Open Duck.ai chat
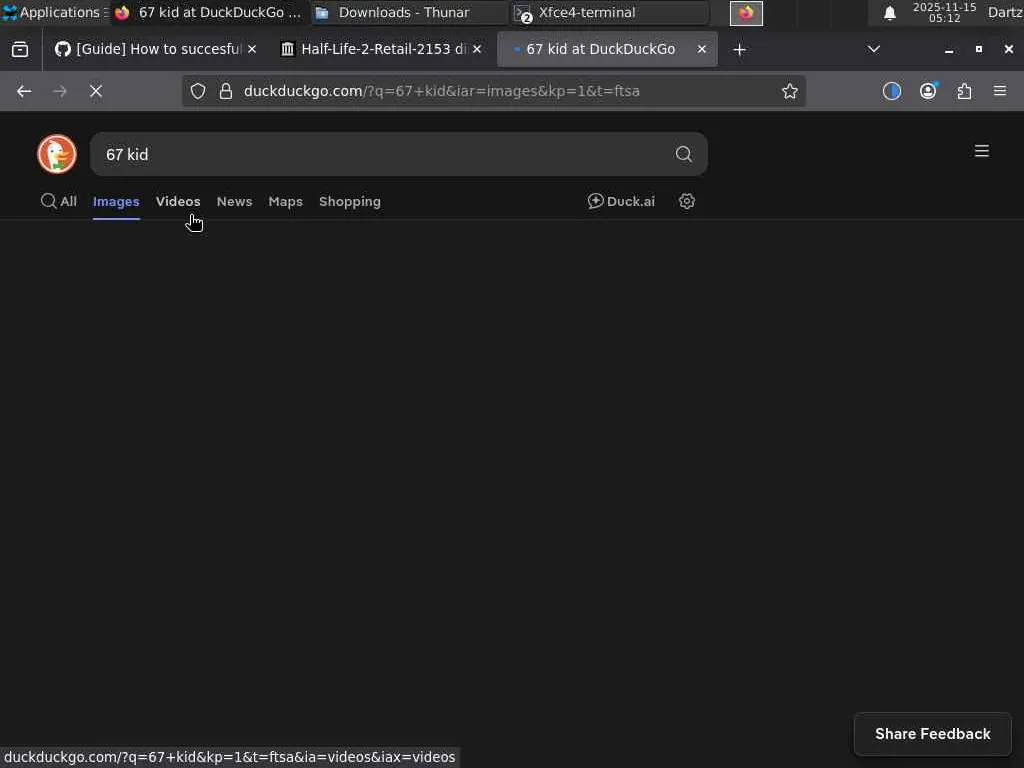The height and width of the screenshot is (768, 1024). [x=621, y=201]
